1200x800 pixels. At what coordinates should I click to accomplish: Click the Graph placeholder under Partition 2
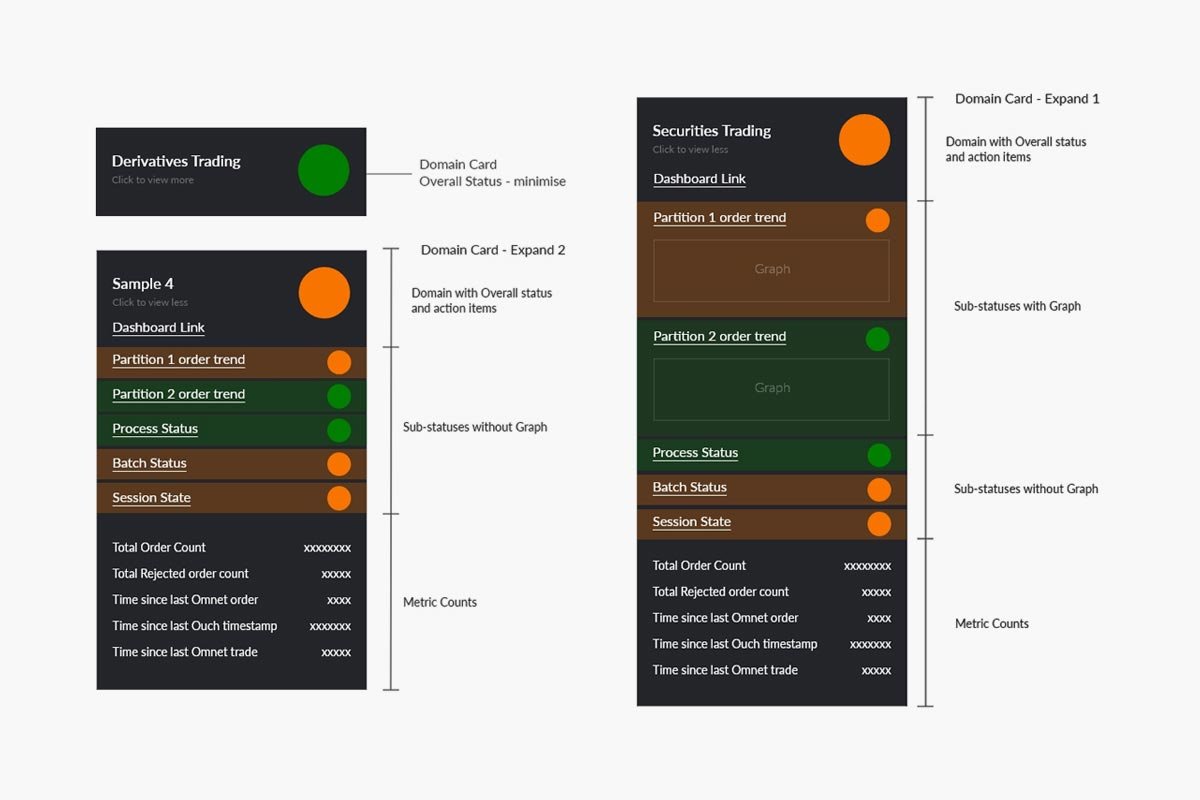[x=771, y=389]
